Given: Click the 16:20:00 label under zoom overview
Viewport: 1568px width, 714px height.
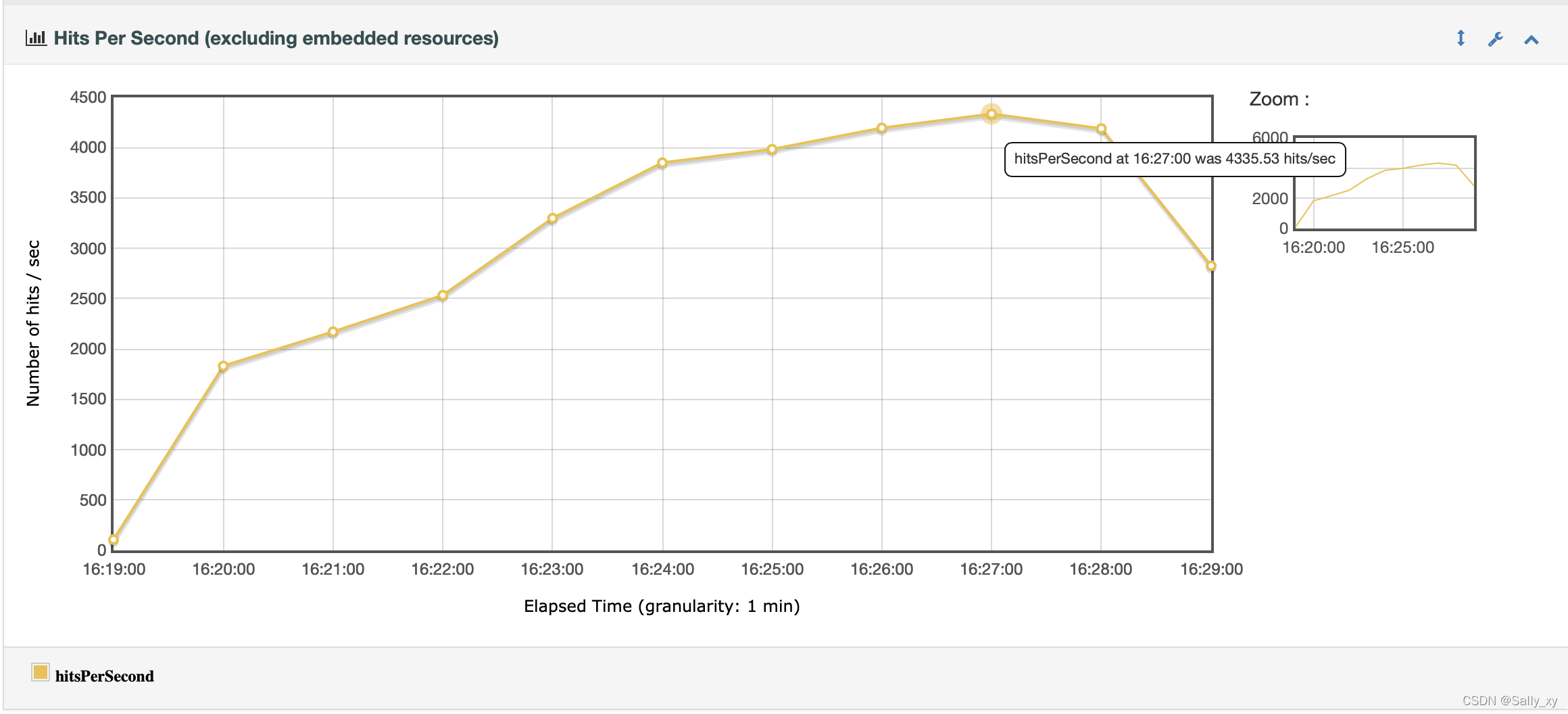Looking at the screenshot, I should [x=1314, y=247].
